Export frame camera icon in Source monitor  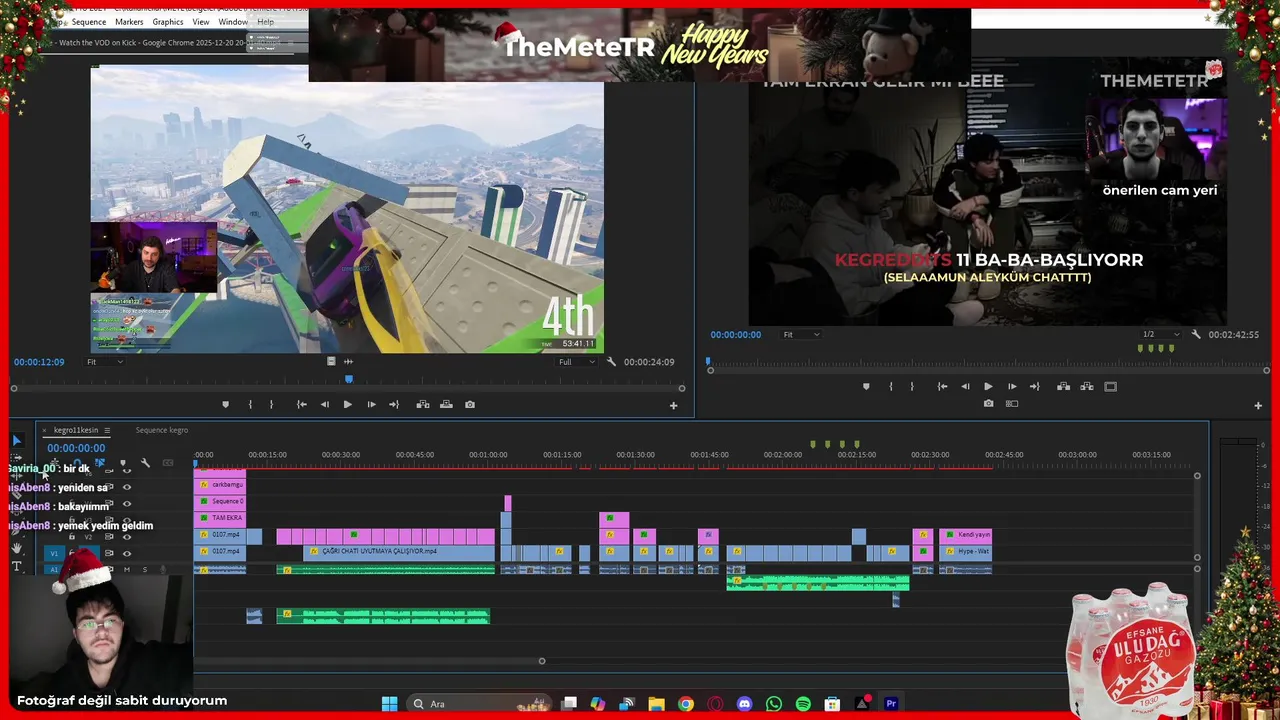click(x=470, y=404)
